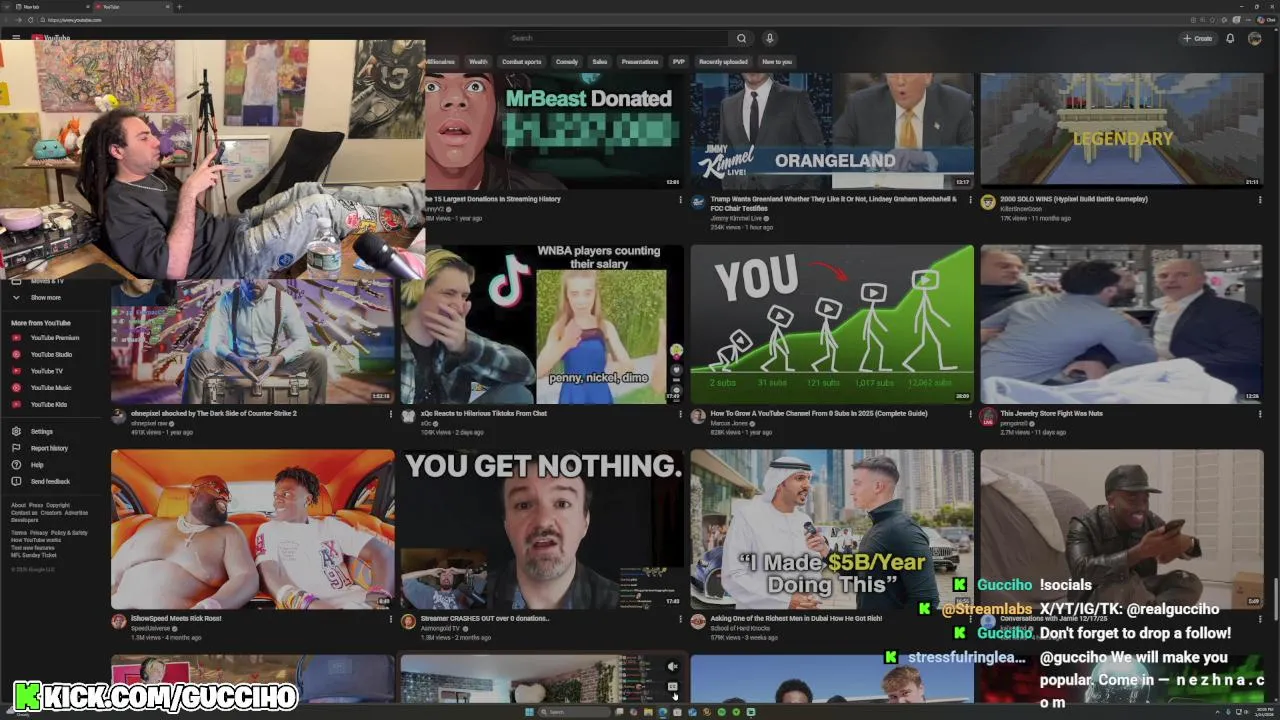
Task: Open more options for IShowSpeed Meets Rick Ross
Action: point(391,619)
